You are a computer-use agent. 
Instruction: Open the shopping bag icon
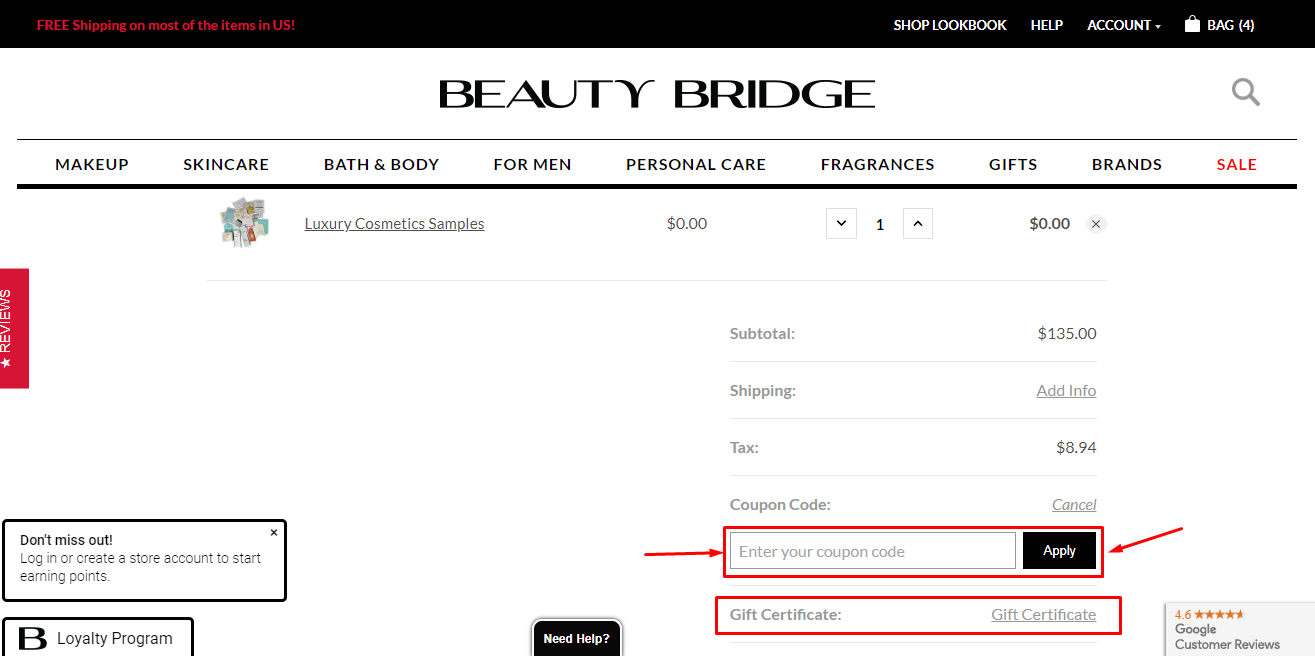(x=1192, y=24)
